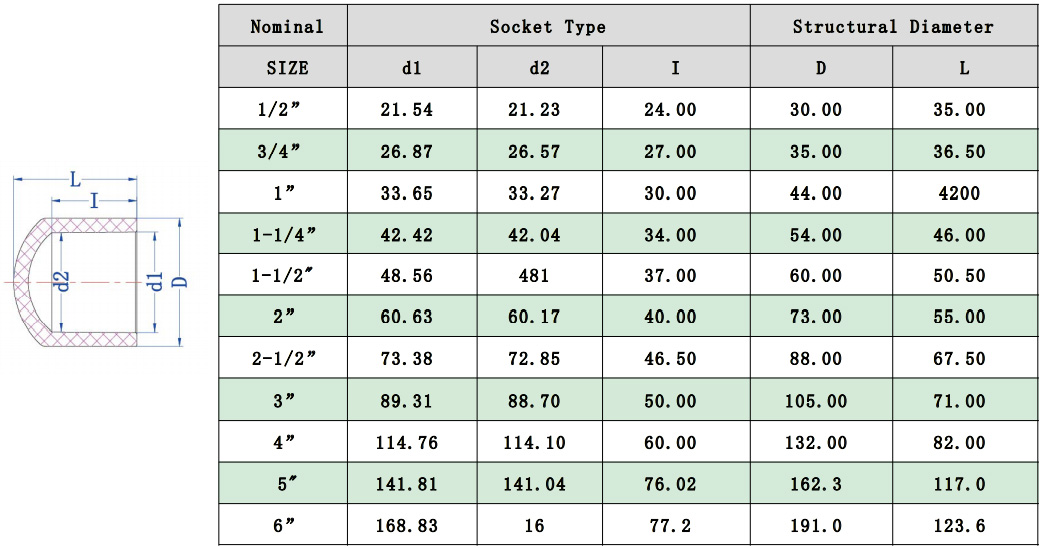This screenshot has height=548, width=1042.
Task: Click the 1-1/4" size row label
Action: 287,235
